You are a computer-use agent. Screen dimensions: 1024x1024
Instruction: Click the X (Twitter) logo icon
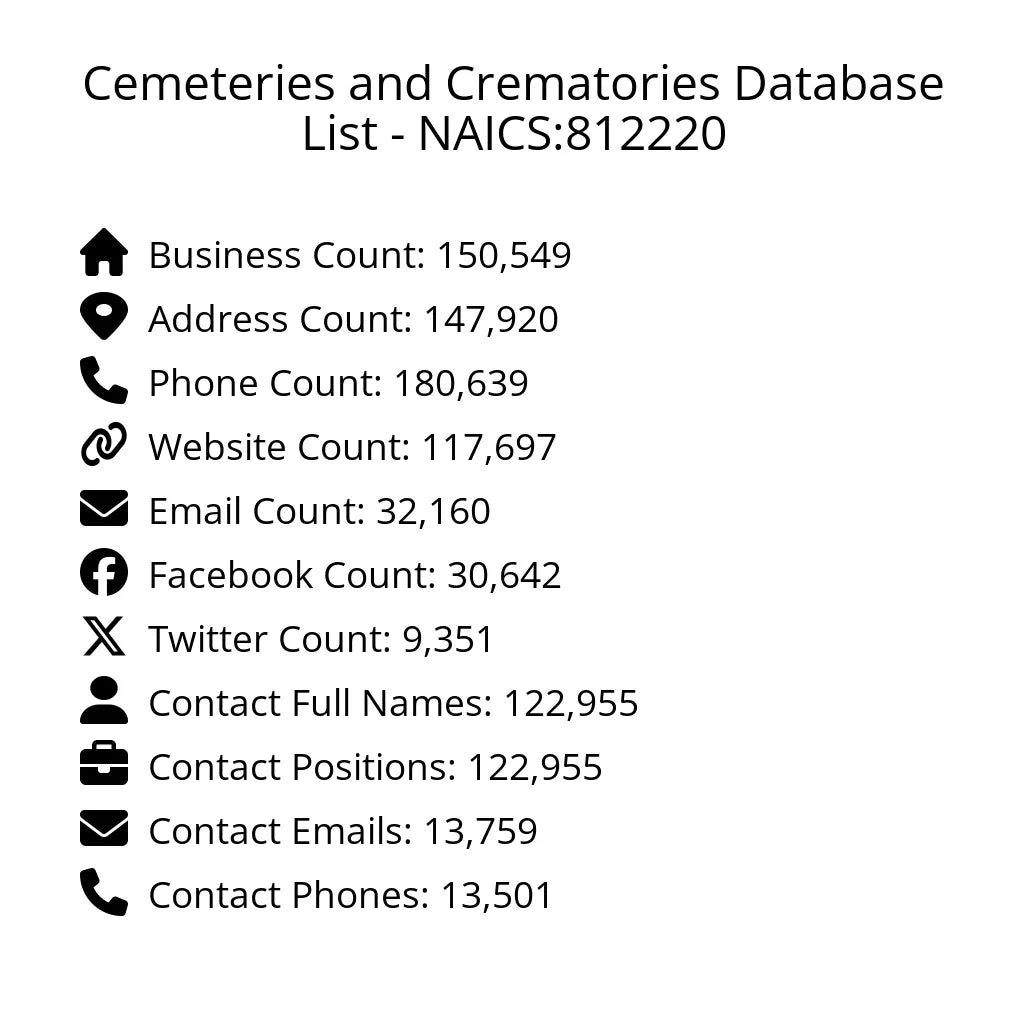104,637
